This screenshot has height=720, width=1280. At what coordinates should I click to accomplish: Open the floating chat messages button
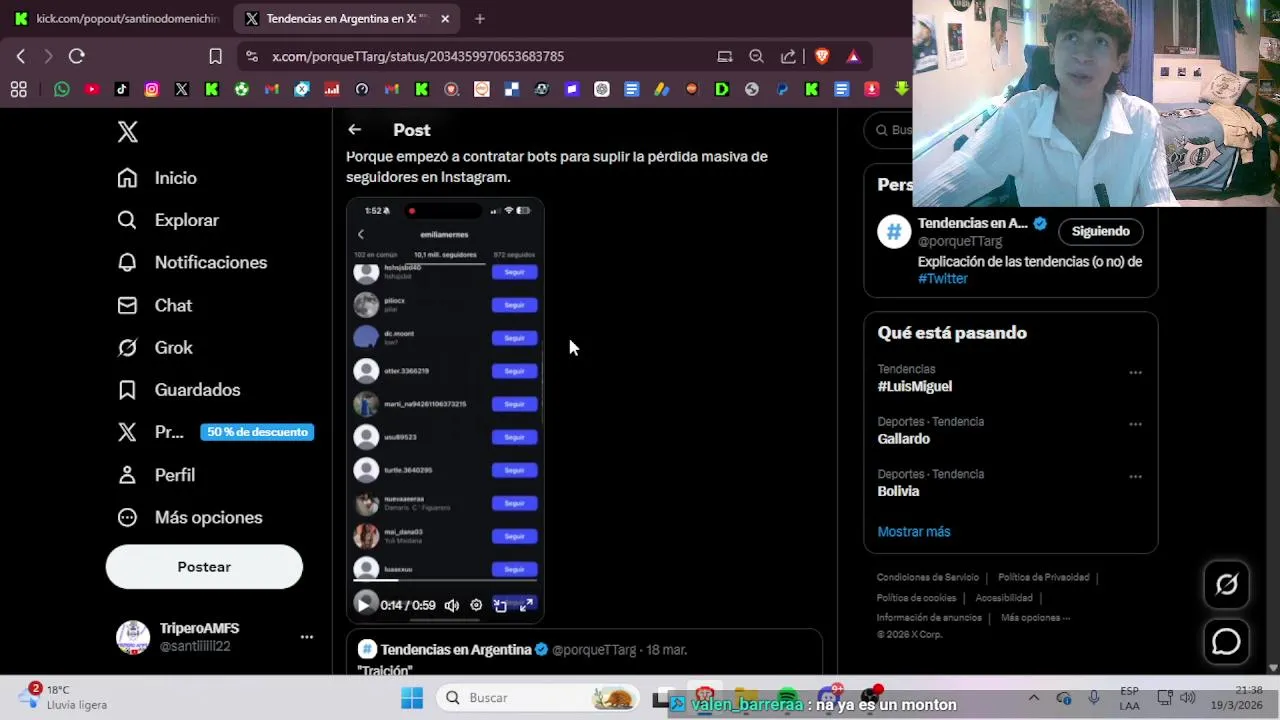1227,642
